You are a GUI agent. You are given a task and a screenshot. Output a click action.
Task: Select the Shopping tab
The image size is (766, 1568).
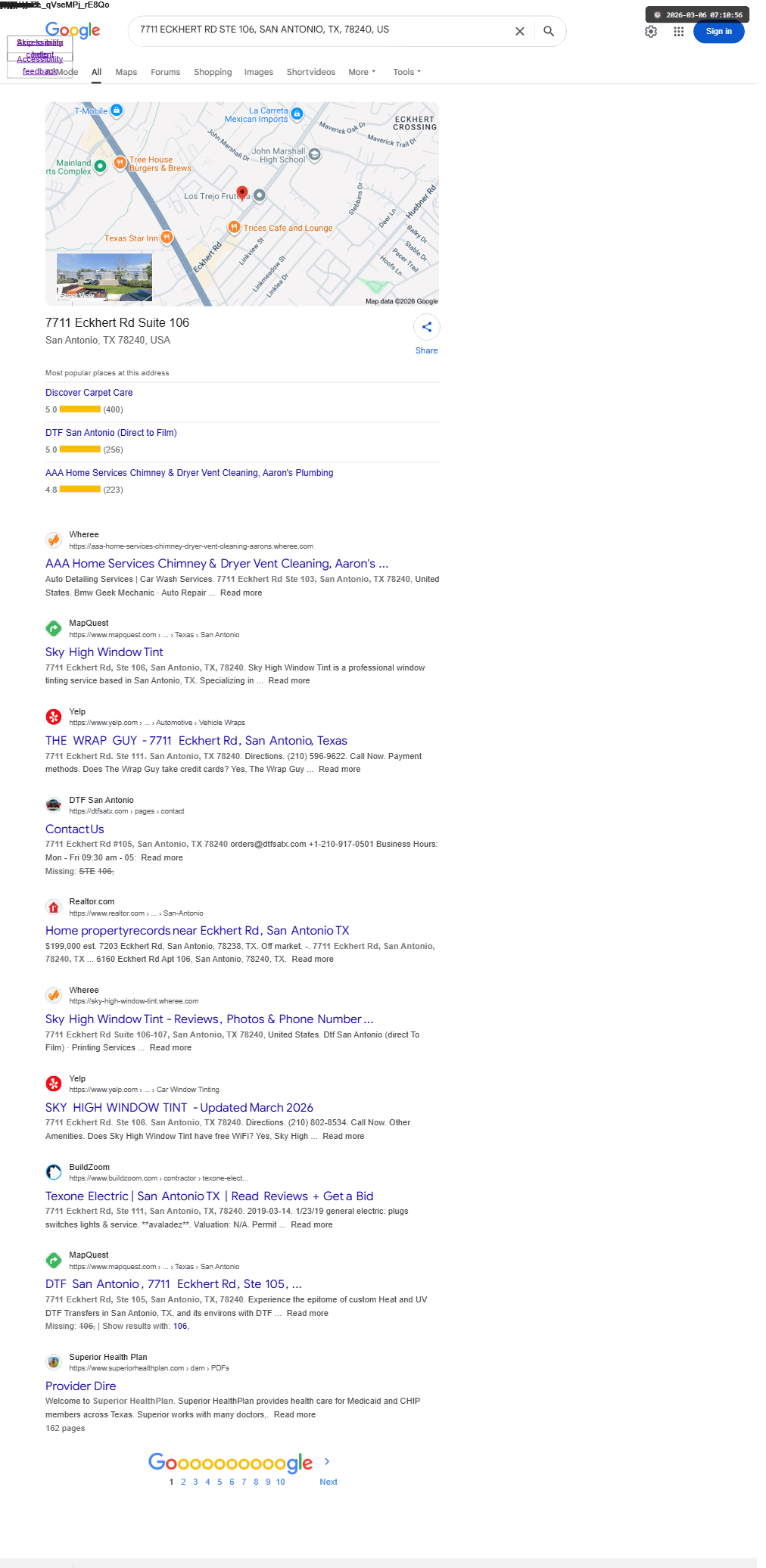coord(213,72)
